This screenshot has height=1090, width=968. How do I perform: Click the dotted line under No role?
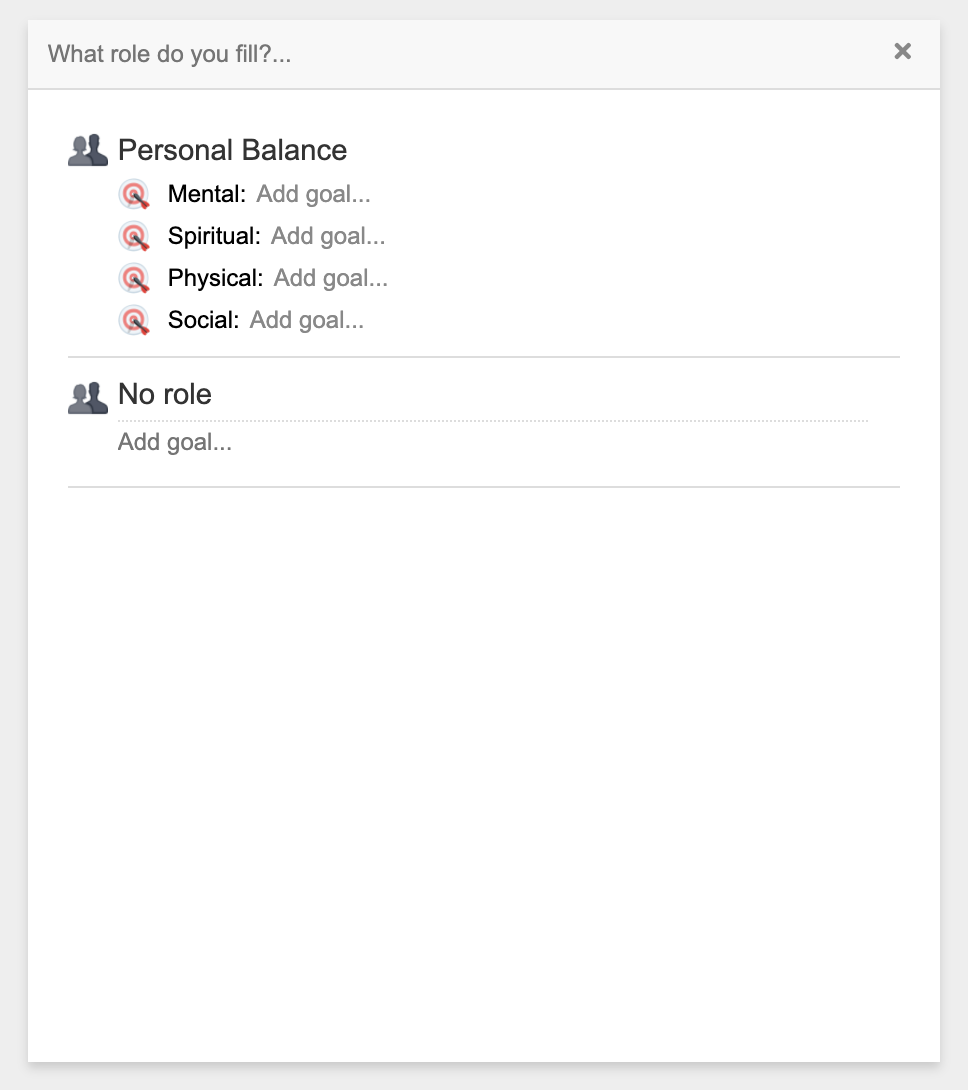pos(492,421)
